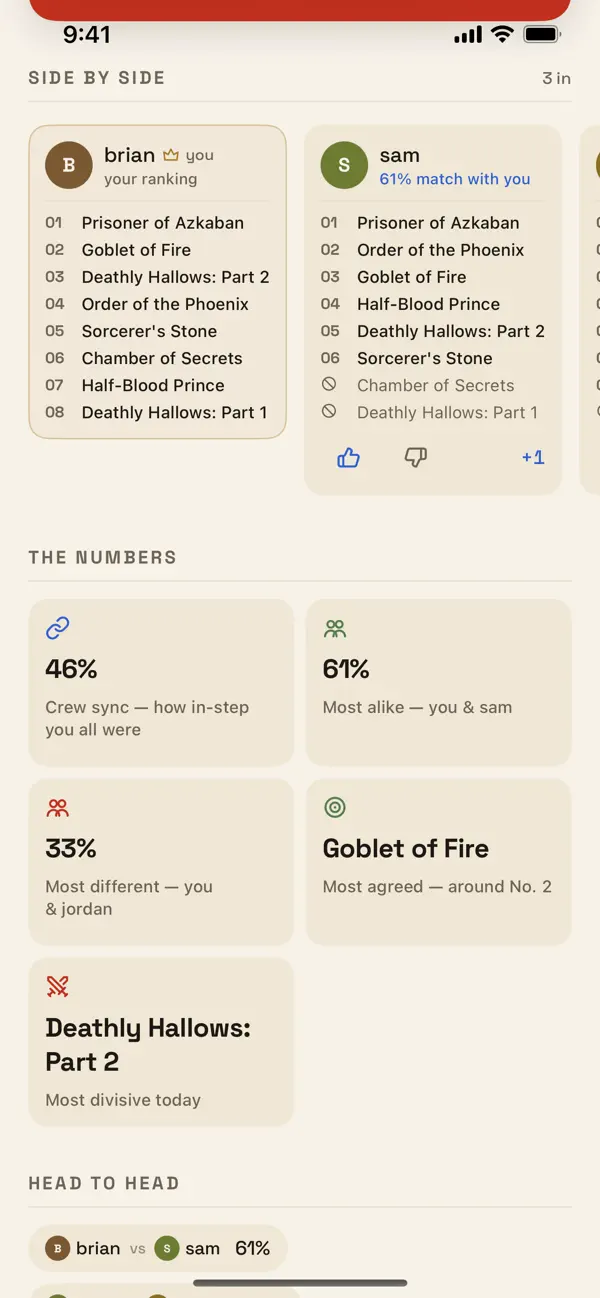Image resolution: width=600 pixels, height=1298 pixels.
Task: Tap sam's green S avatar
Action: 344,166
